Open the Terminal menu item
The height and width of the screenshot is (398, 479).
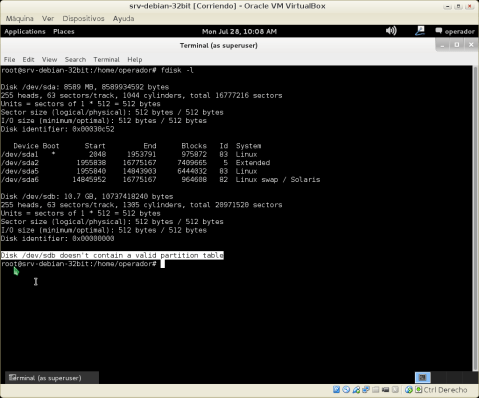tap(106, 59)
